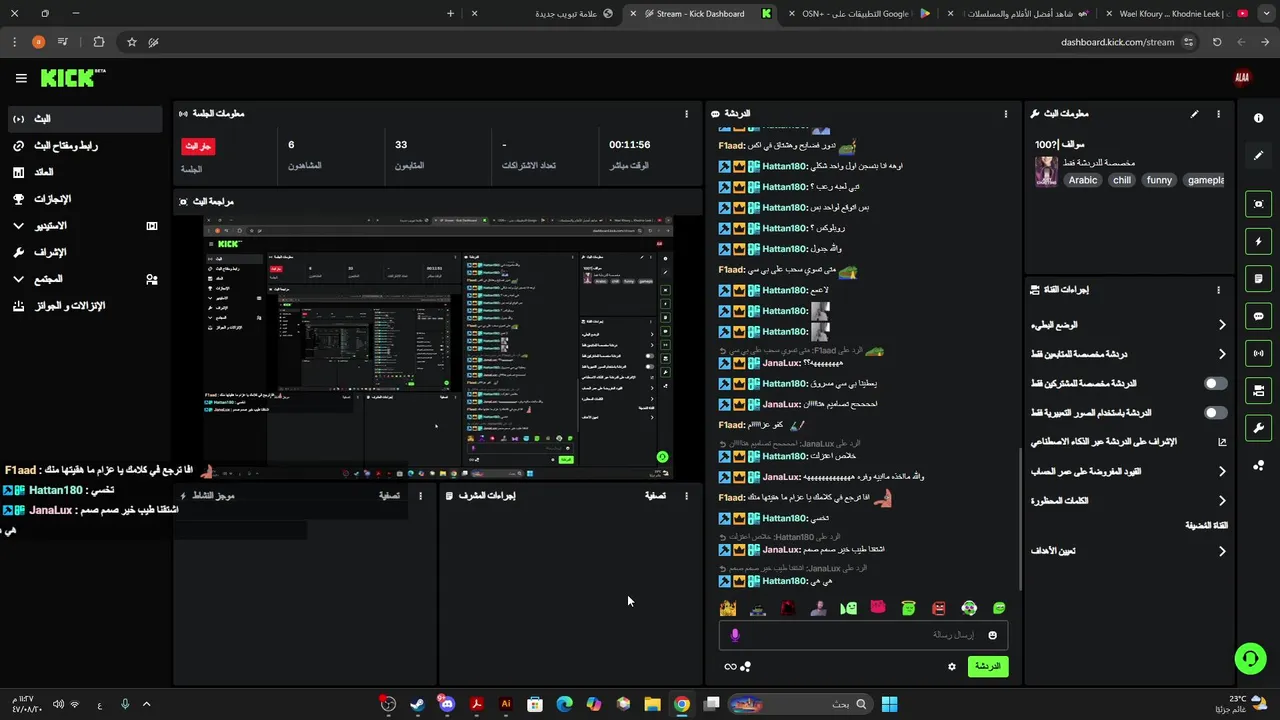Click the chill tag
This screenshot has width=1280, height=720.
[1122, 180]
